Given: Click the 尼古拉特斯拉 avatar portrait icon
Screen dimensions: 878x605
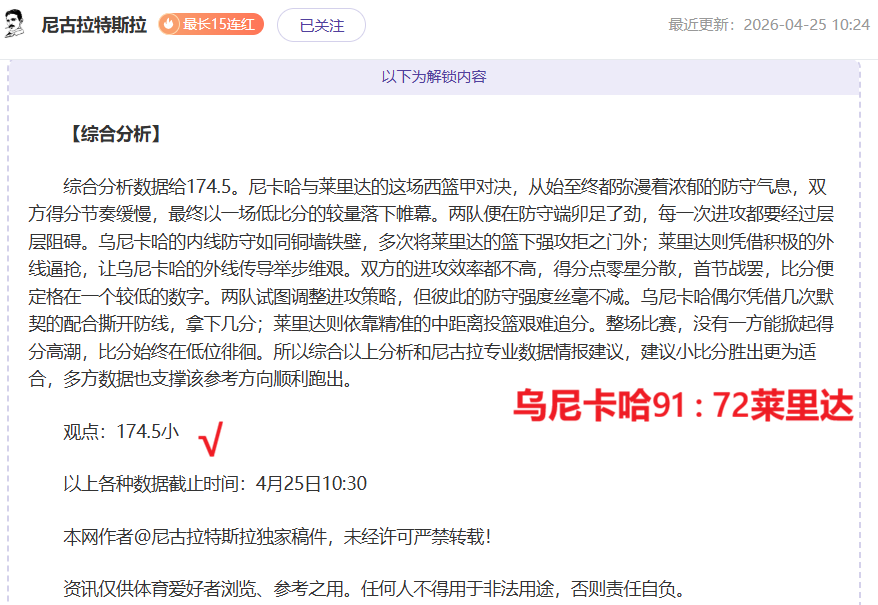Looking at the screenshot, I should click(x=17, y=22).
